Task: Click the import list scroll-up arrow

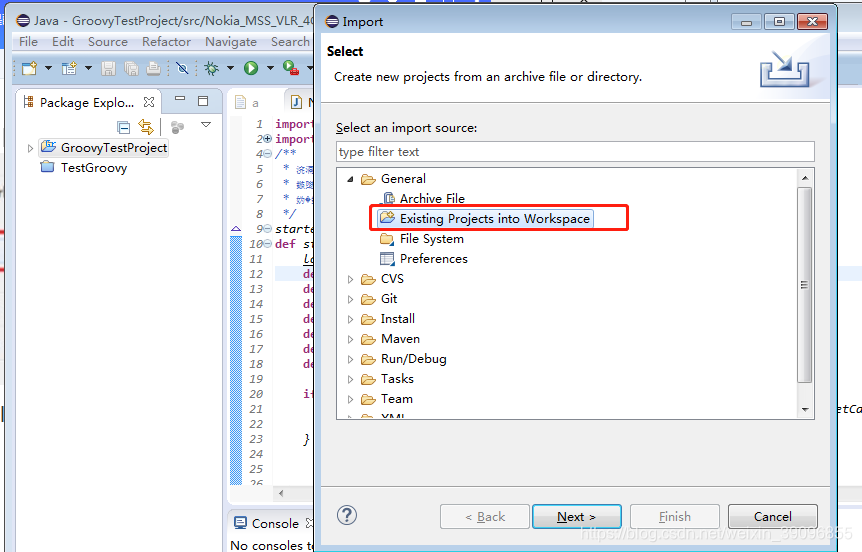Action: click(805, 178)
